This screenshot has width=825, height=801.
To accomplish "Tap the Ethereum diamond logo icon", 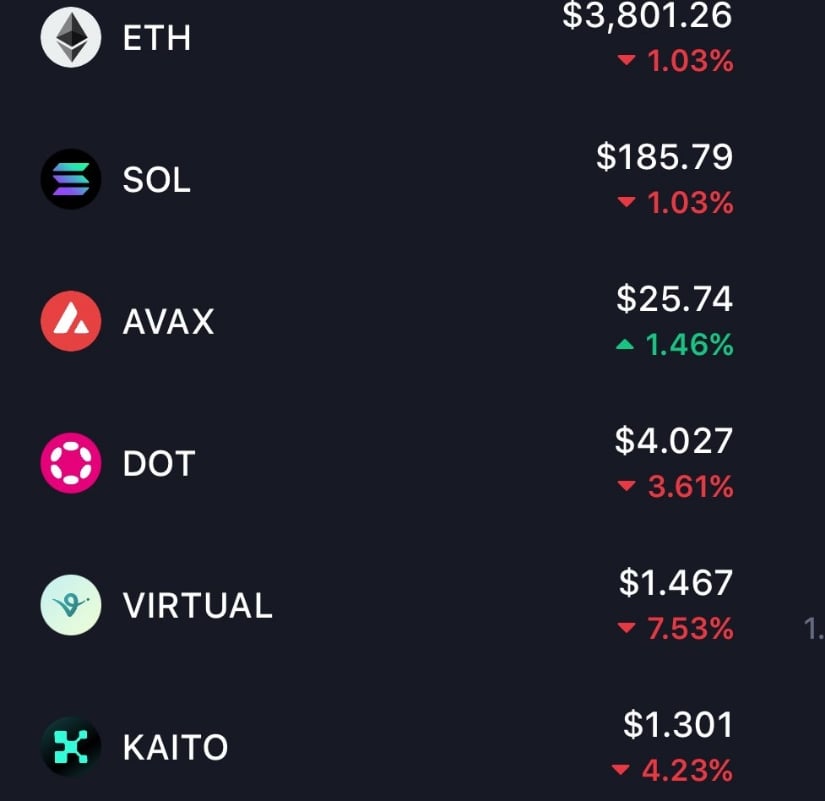I will click(x=71, y=37).
